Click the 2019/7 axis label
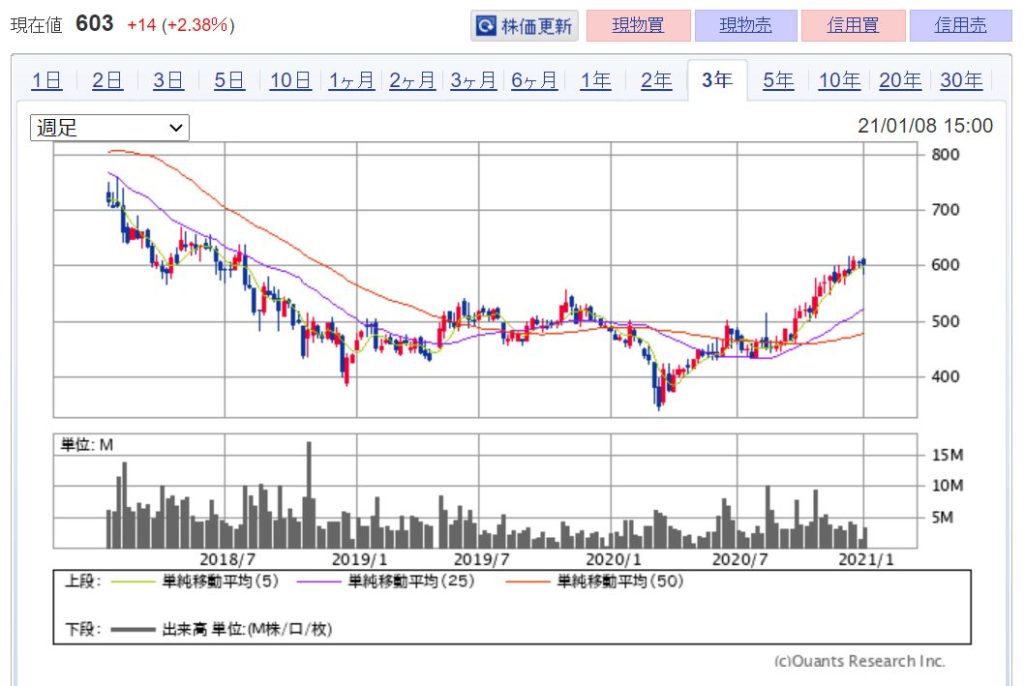 click(481, 560)
